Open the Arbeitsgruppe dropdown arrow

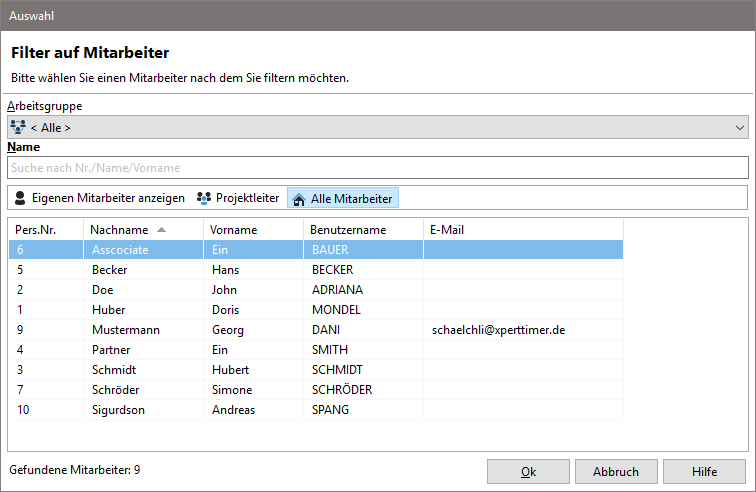pos(740,127)
